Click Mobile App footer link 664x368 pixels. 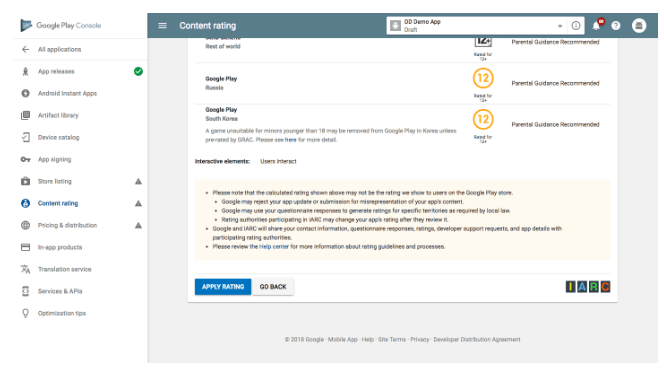343,340
